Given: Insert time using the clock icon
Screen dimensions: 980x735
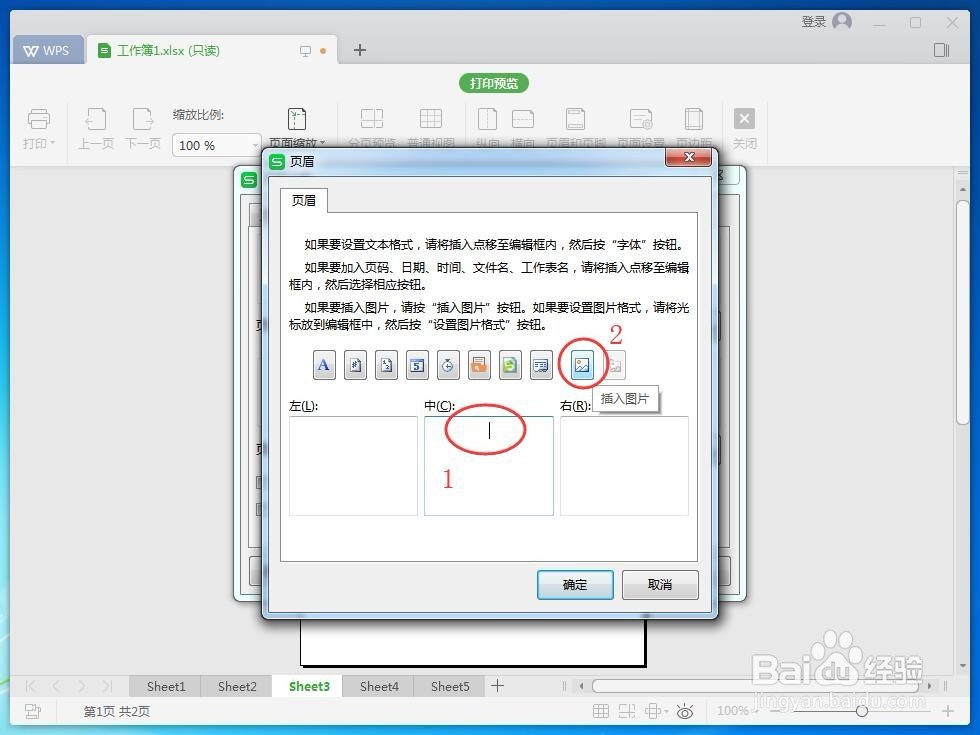Looking at the screenshot, I should [448, 365].
